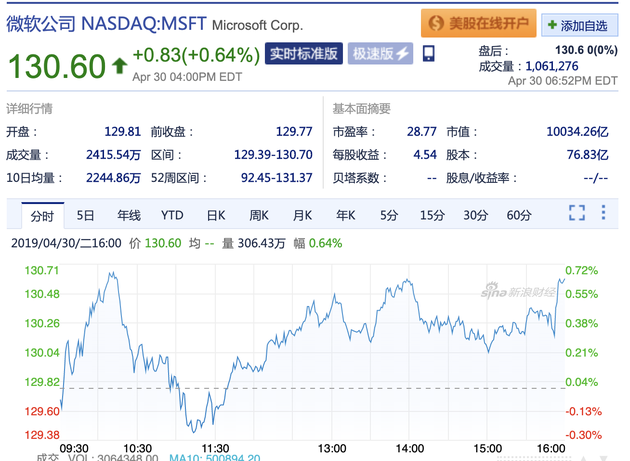Click the volume value 2415.54万
The width and height of the screenshot is (630, 461).
point(113,155)
